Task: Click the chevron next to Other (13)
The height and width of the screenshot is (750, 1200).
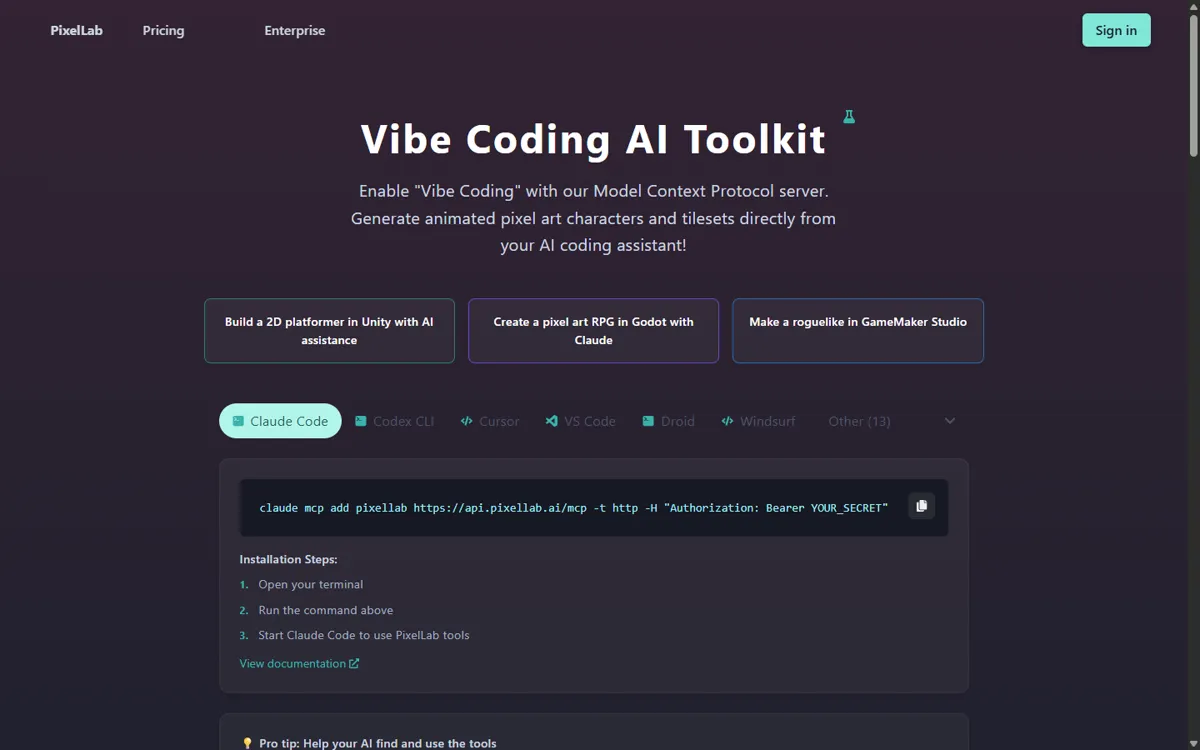Action: (950, 421)
